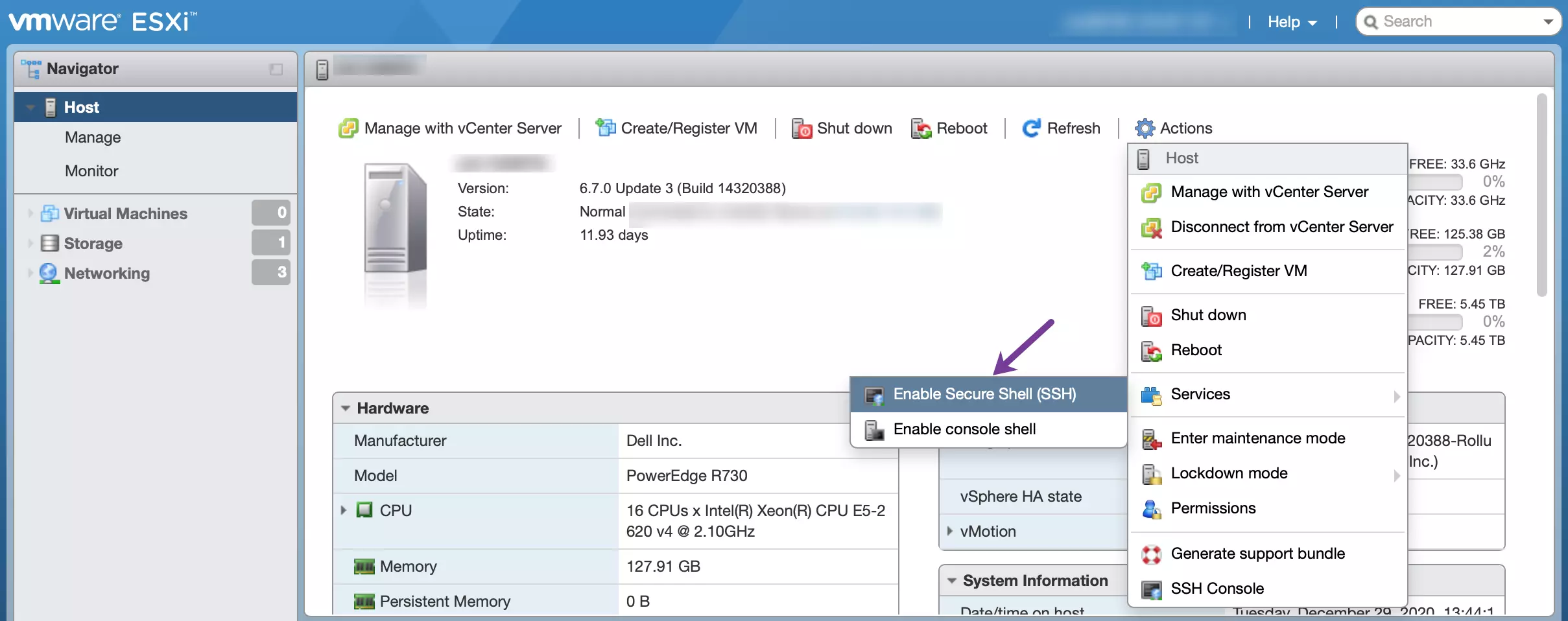
Task: Open the Lockdown mode submenu
Action: (x=1229, y=474)
